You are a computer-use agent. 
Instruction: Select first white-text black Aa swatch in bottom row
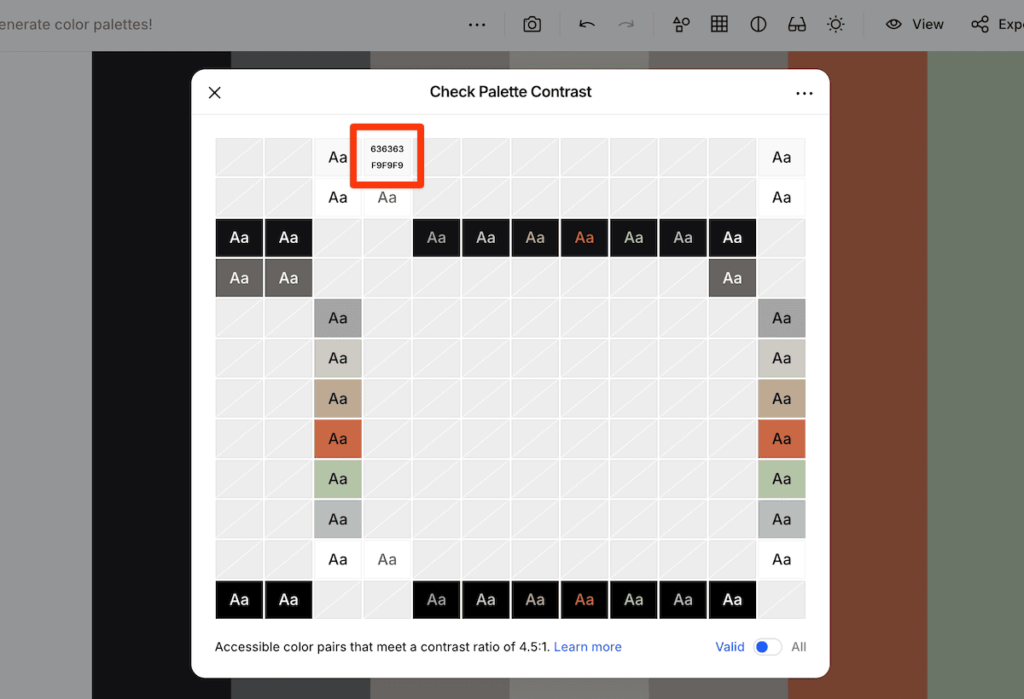[239, 600]
